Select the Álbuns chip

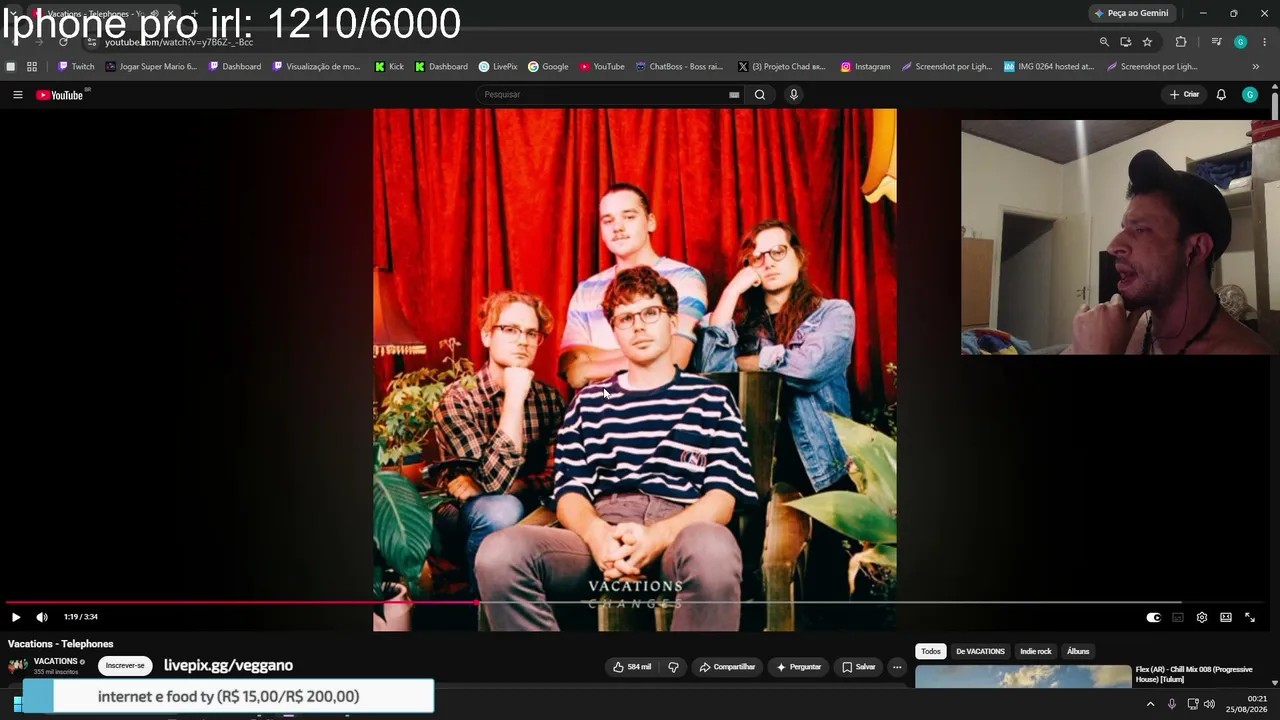coord(1078,651)
